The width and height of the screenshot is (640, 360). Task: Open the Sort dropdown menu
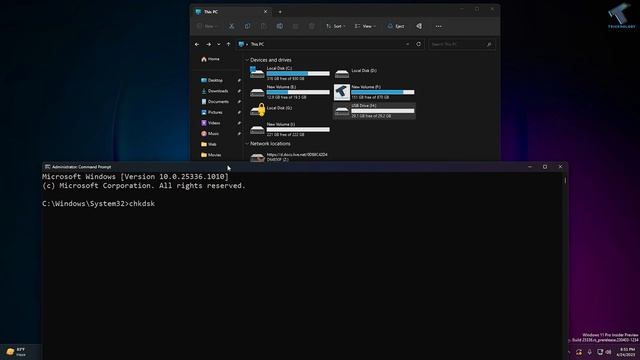click(x=336, y=26)
